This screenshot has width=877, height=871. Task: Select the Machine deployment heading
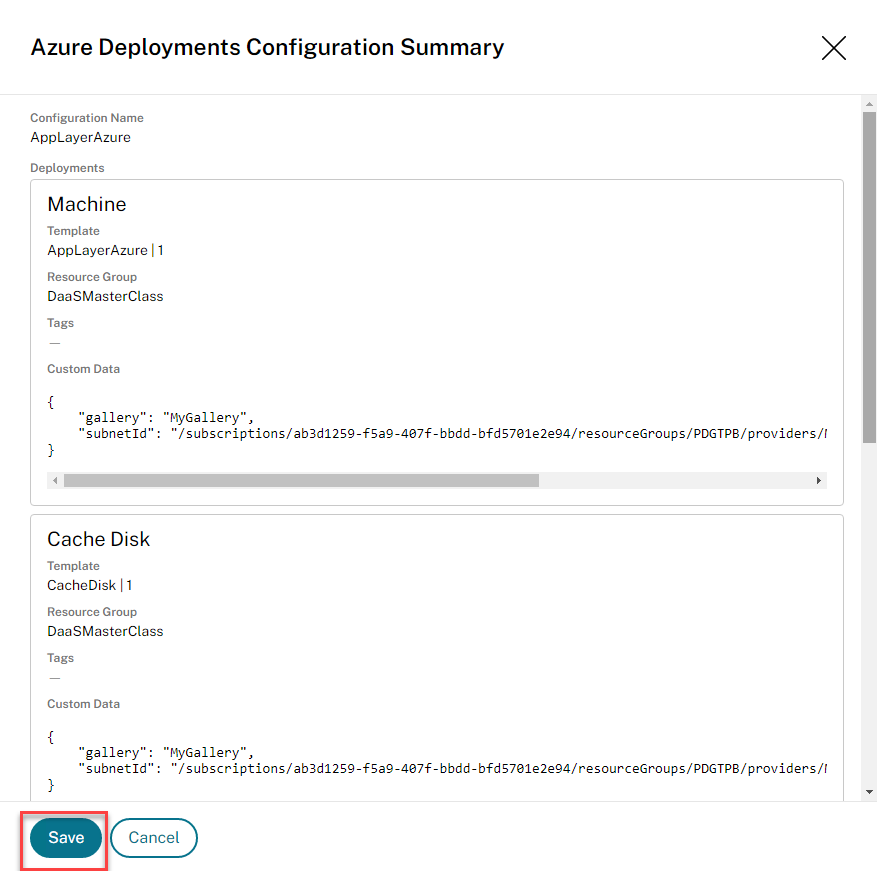87,204
